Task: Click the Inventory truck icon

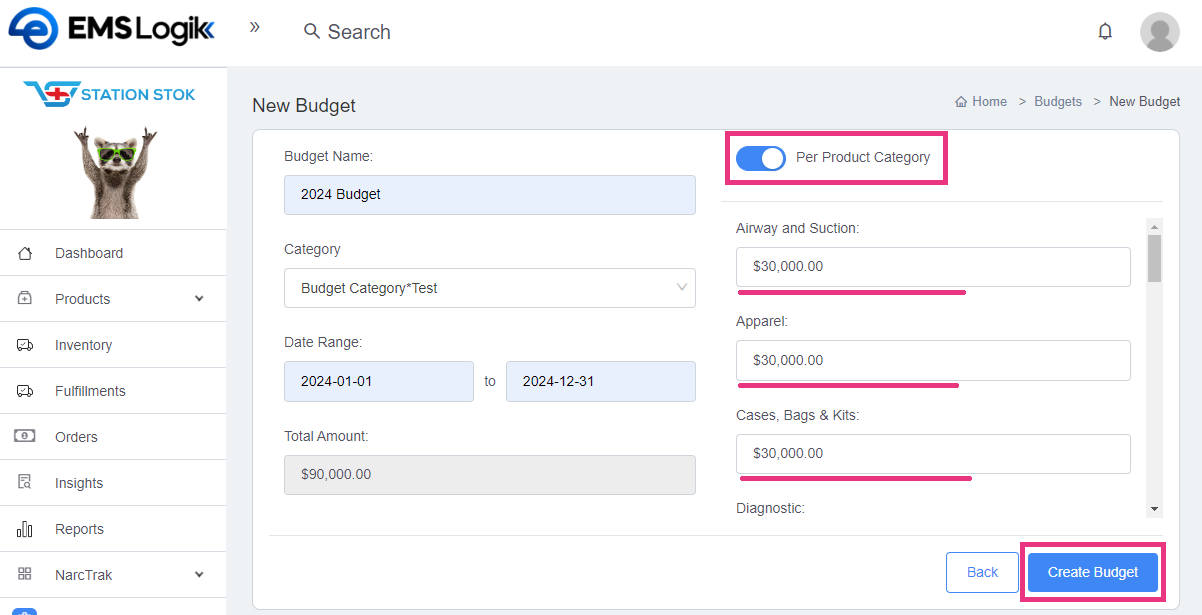Action: click(x=26, y=345)
